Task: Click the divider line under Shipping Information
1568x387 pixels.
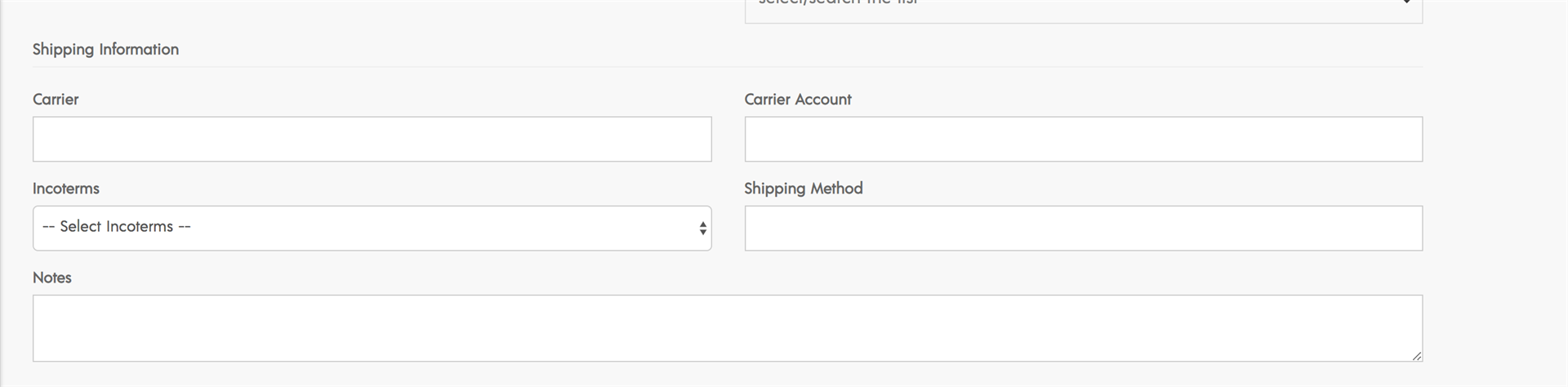Action: coord(727,67)
